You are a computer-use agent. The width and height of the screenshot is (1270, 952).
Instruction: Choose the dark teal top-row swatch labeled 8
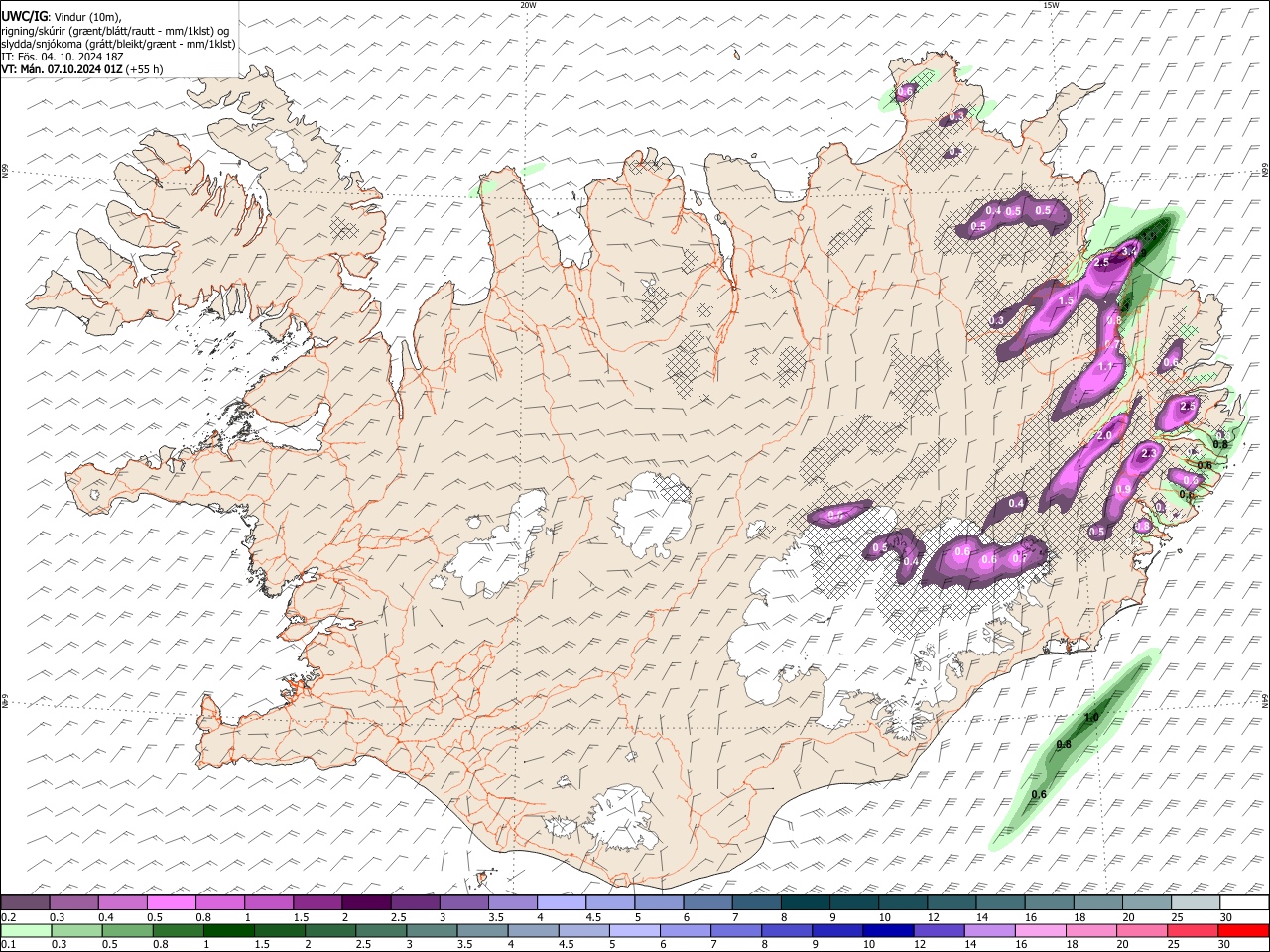tap(806, 903)
